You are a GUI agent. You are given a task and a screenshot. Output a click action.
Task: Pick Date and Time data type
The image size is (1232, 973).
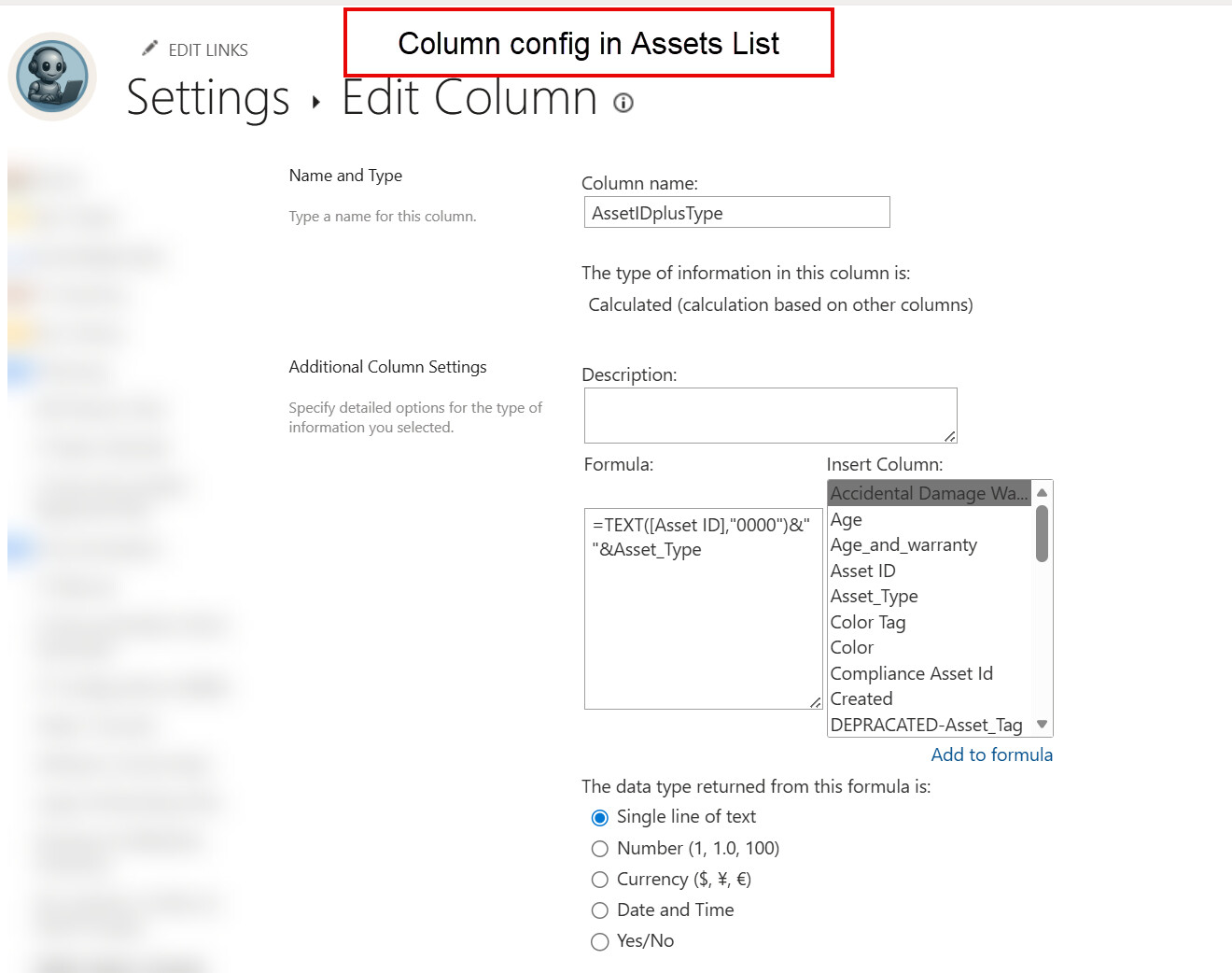tap(600, 910)
